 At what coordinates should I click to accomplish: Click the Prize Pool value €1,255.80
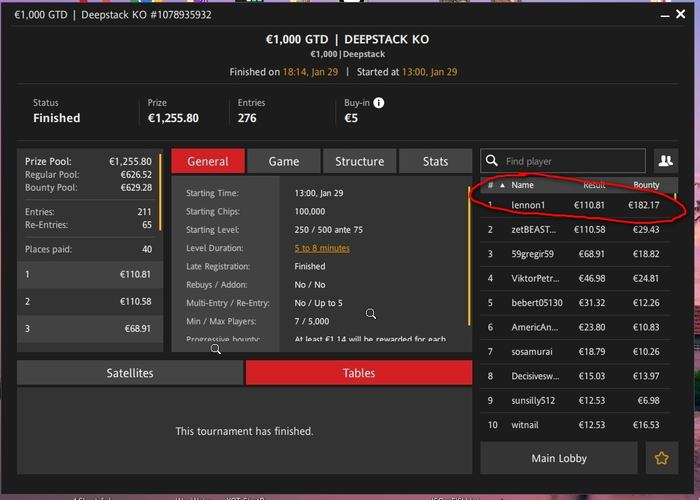(x=130, y=162)
